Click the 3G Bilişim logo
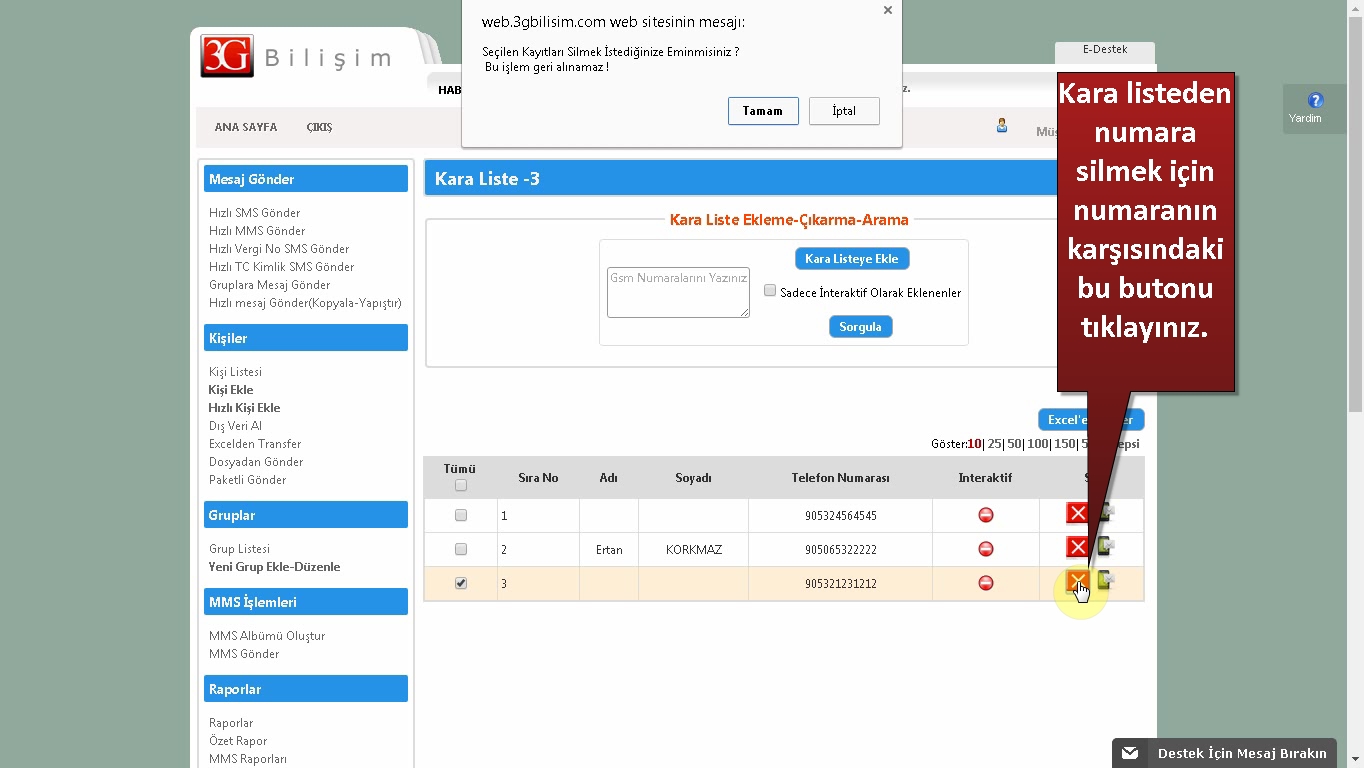The height and width of the screenshot is (768, 1364). (x=228, y=56)
